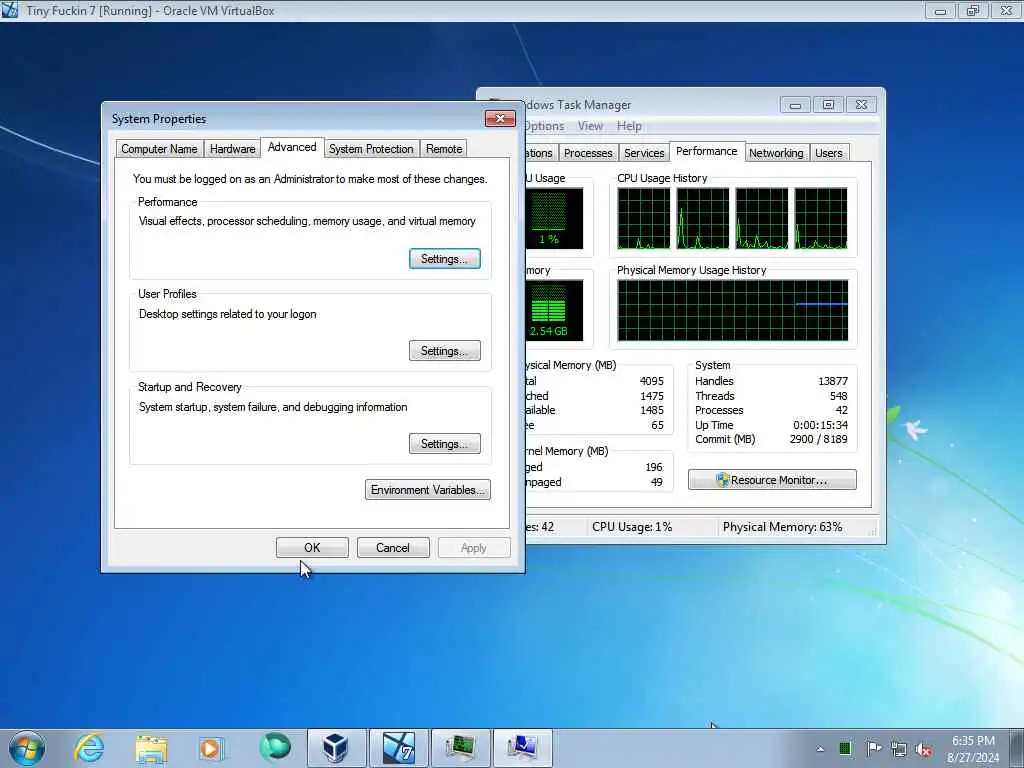This screenshot has width=1024, height=768.
Task: Open the Options menu in Task Manager
Action: [x=544, y=126]
